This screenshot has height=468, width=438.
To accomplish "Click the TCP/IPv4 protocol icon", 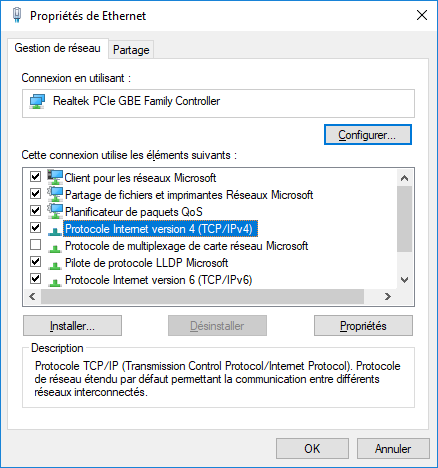I will (55, 231).
